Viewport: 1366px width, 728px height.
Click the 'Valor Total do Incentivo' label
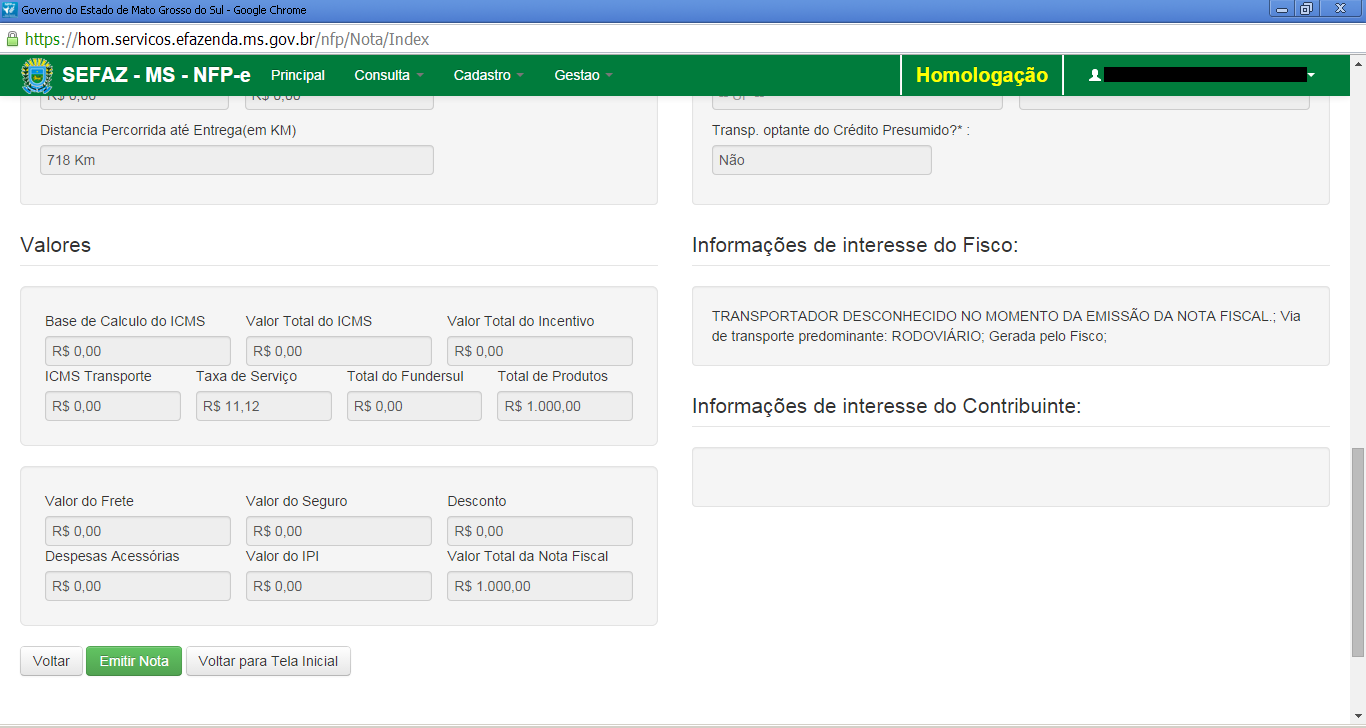[x=521, y=321]
